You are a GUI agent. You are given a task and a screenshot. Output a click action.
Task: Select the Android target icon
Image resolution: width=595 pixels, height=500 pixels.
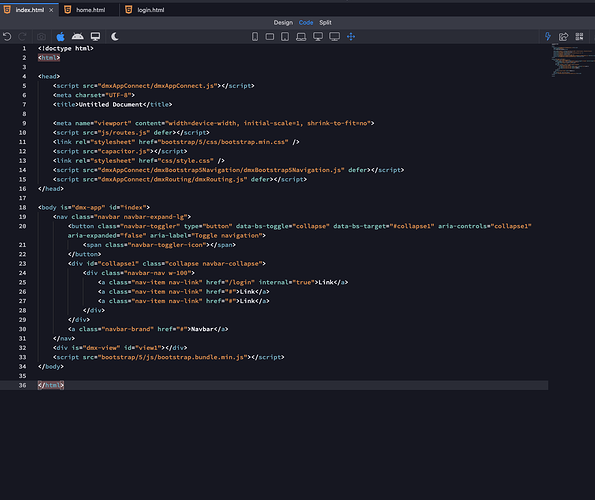click(x=78, y=36)
